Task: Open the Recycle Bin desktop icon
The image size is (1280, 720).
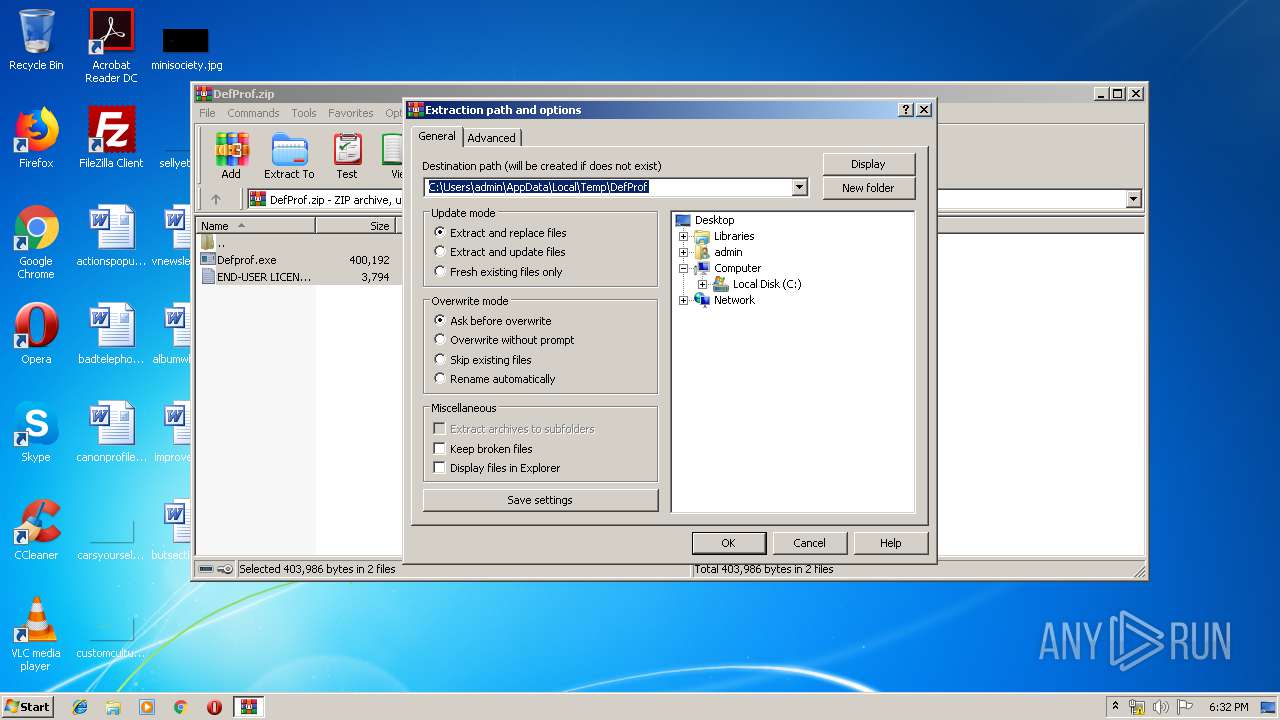Action: (36, 40)
